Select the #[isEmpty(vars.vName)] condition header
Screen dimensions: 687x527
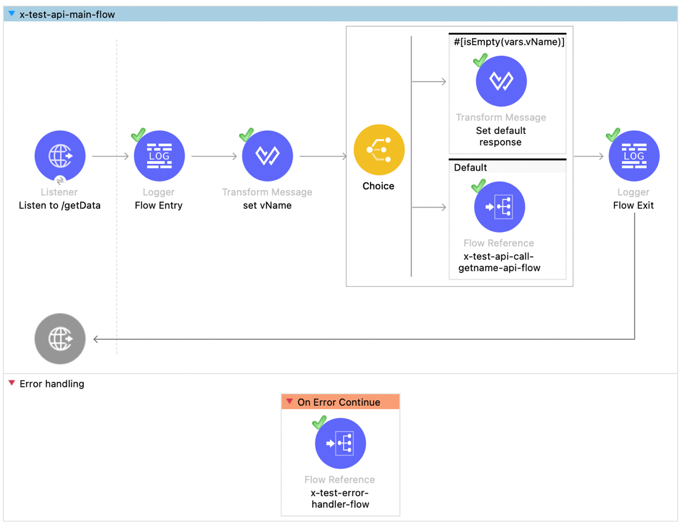click(508, 42)
